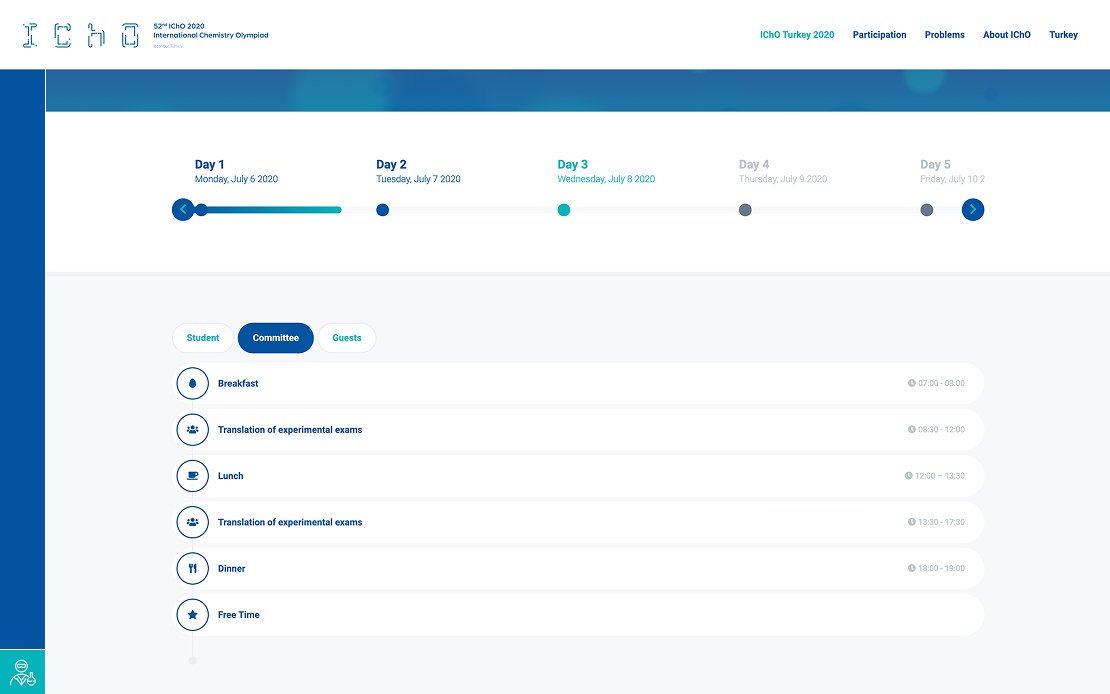Click the clock icon next to 13:30 - 17:30

(x=912, y=522)
